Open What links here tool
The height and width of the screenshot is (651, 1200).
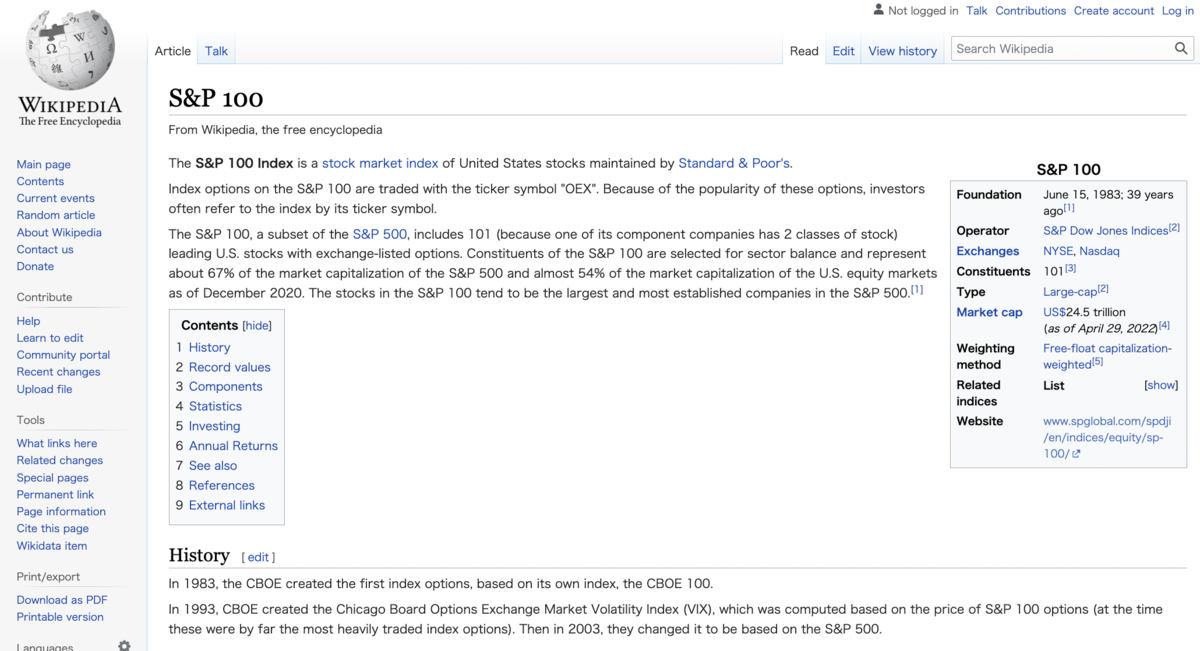pos(57,443)
